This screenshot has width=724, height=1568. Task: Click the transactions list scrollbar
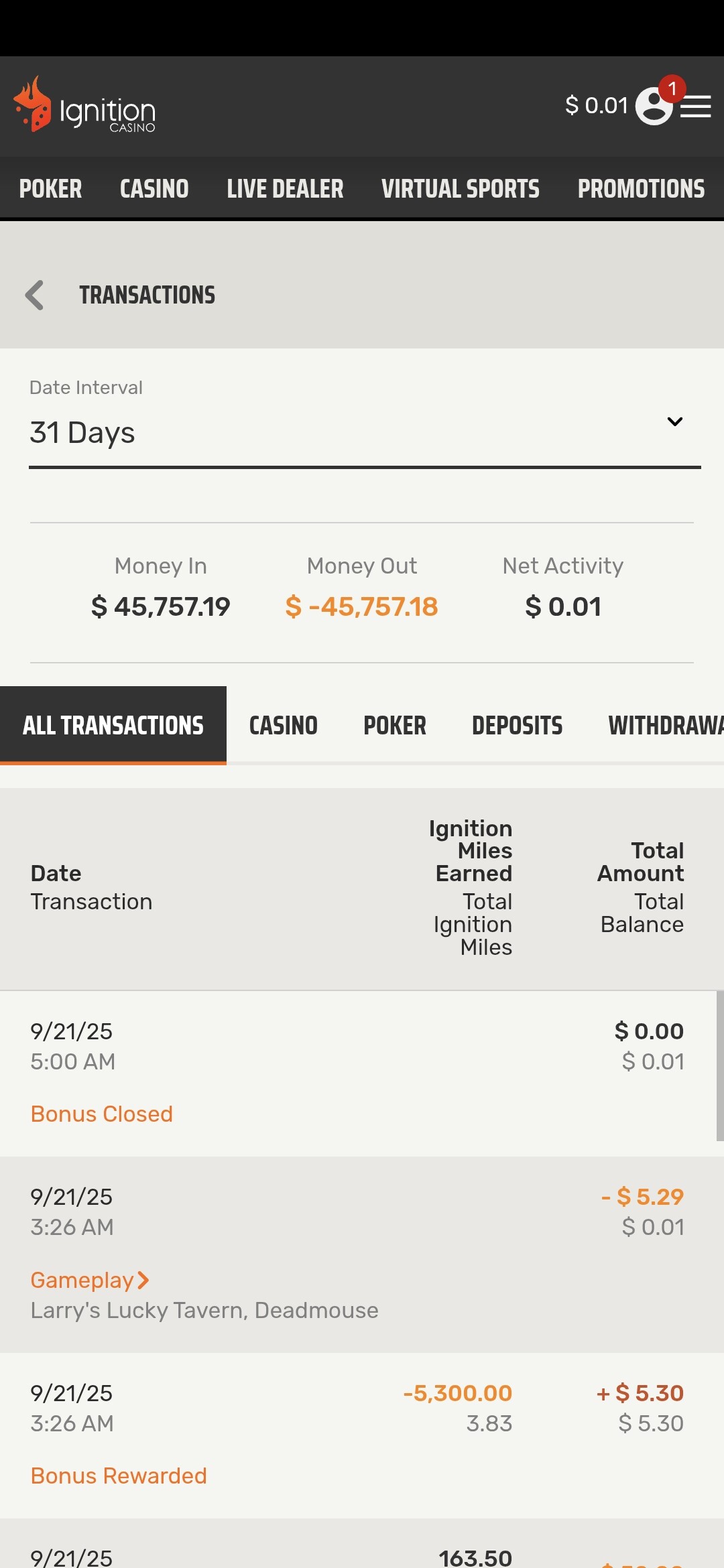tap(719, 1065)
